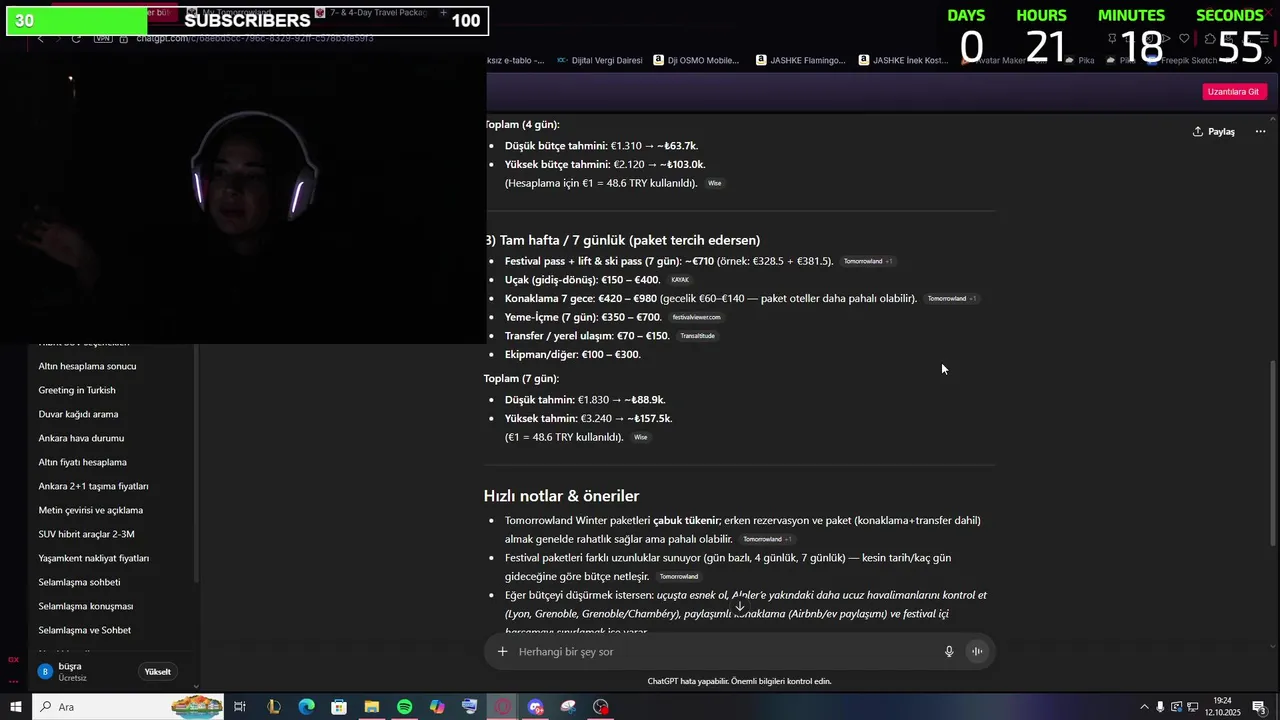Open the Windows Start menu

tap(15, 707)
